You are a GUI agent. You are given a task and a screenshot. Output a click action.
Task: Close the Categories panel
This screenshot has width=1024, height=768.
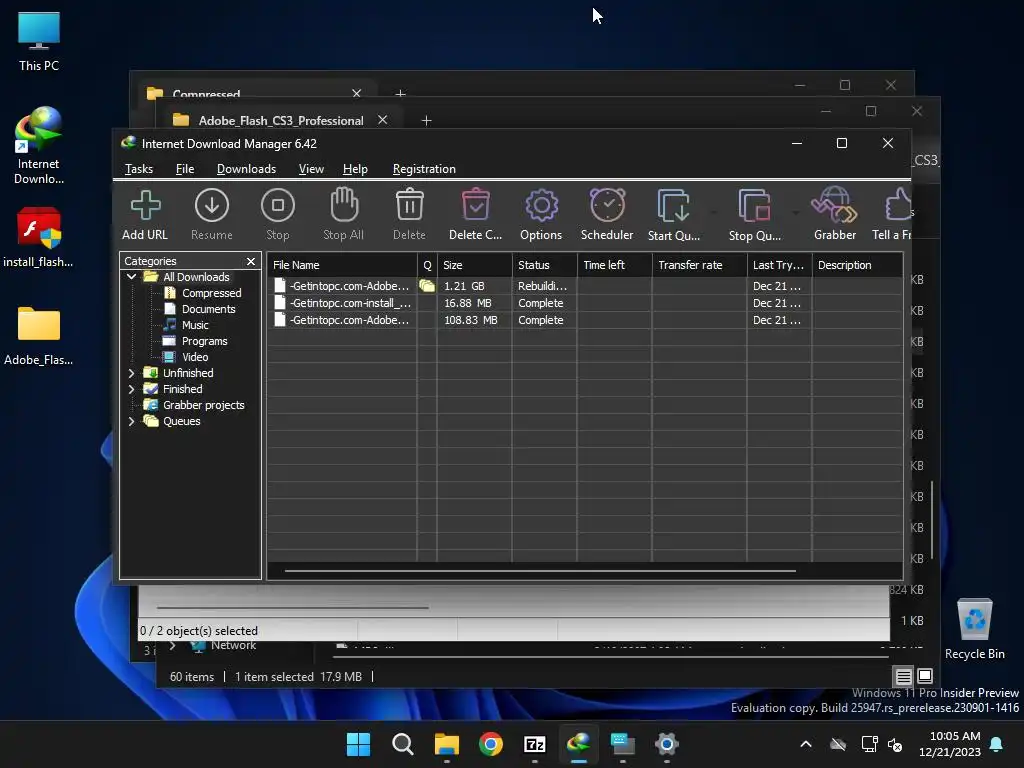pyautogui.click(x=251, y=261)
